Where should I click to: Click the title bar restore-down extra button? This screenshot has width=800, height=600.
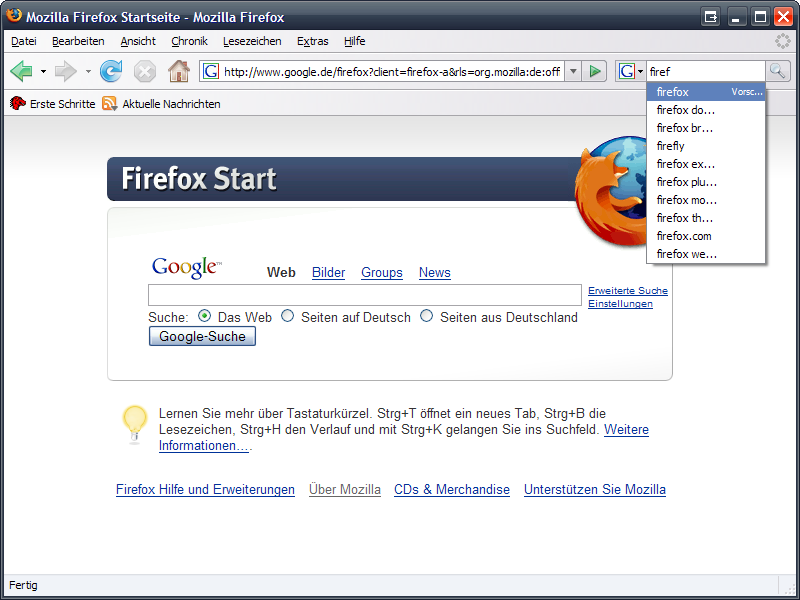[710, 17]
